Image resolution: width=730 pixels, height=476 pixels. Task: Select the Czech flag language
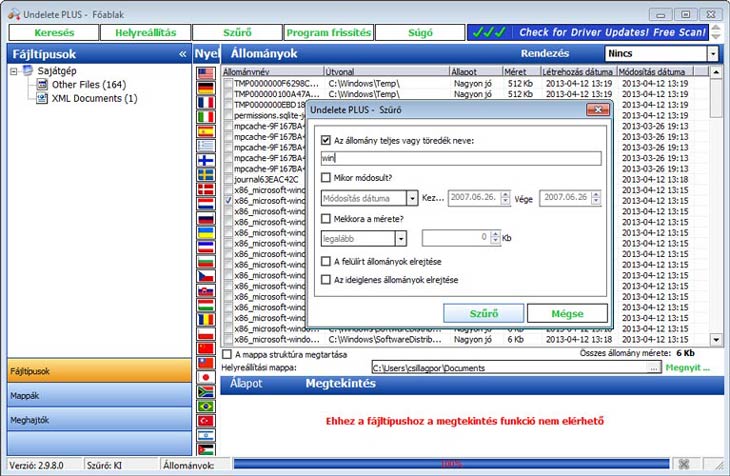[206, 276]
